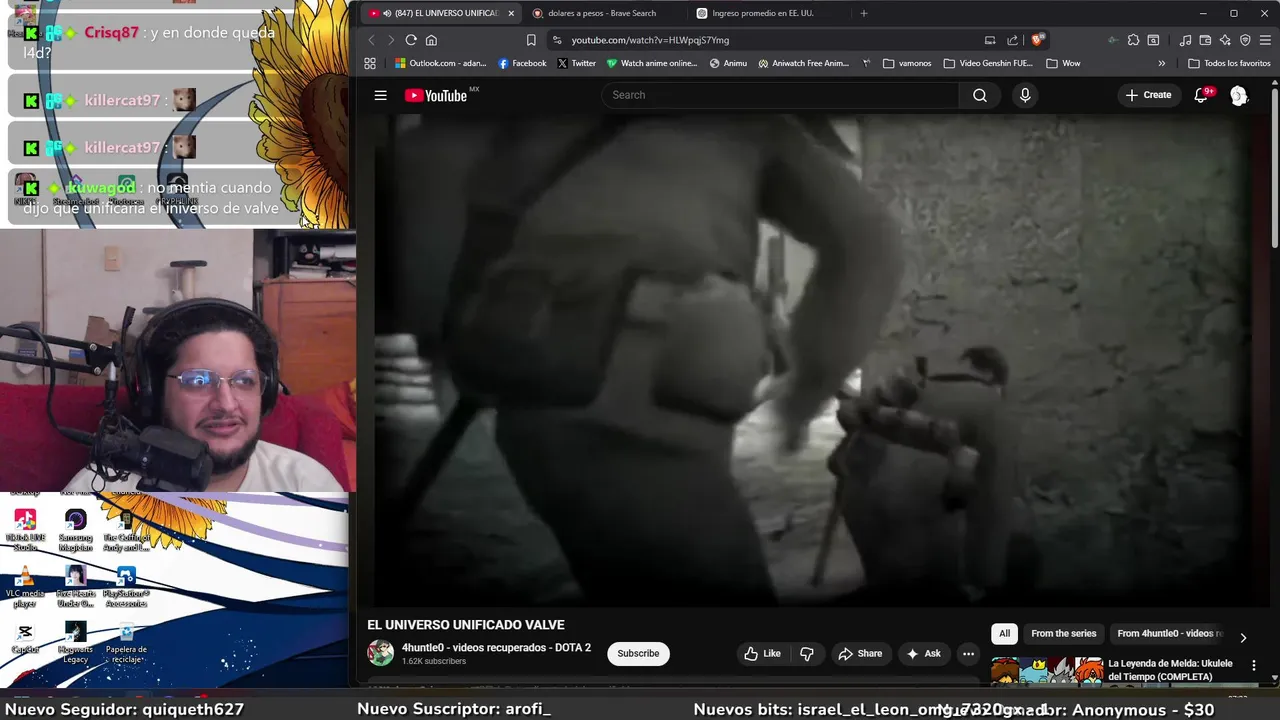This screenshot has height=720, width=1280.
Task: Open the browser home page icon
Action: coord(431,40)
